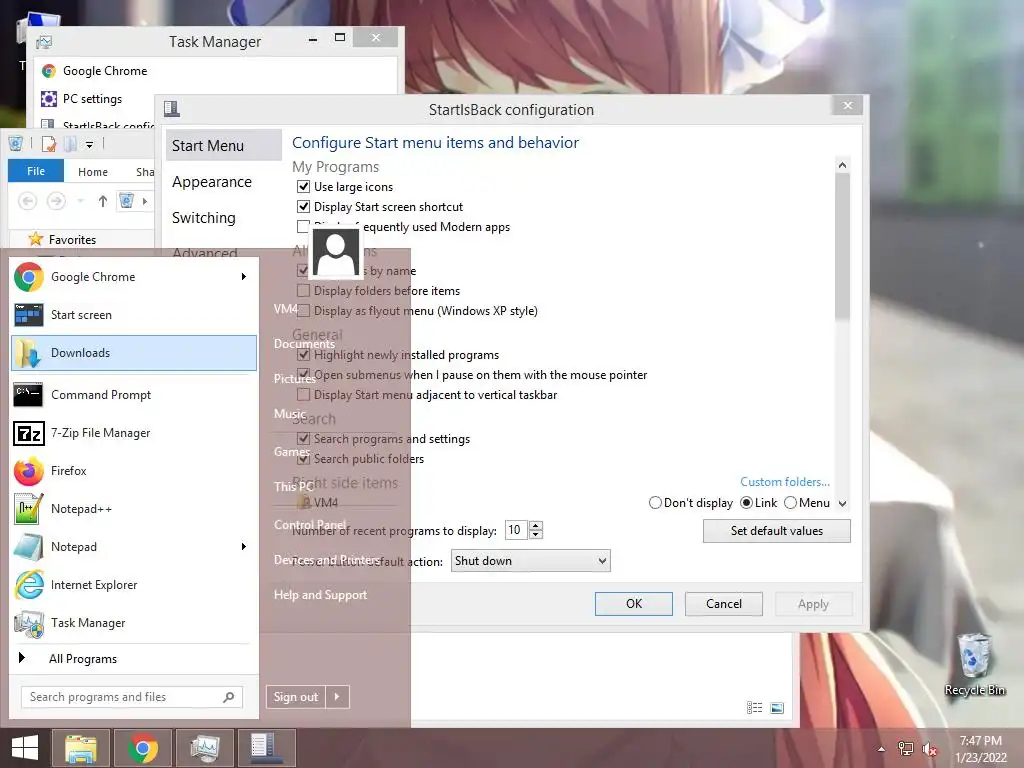The width and height of the screenshot is (1024, 768).
Task: Click the Windows Start button on taskbar
Action: coord(25,748)
